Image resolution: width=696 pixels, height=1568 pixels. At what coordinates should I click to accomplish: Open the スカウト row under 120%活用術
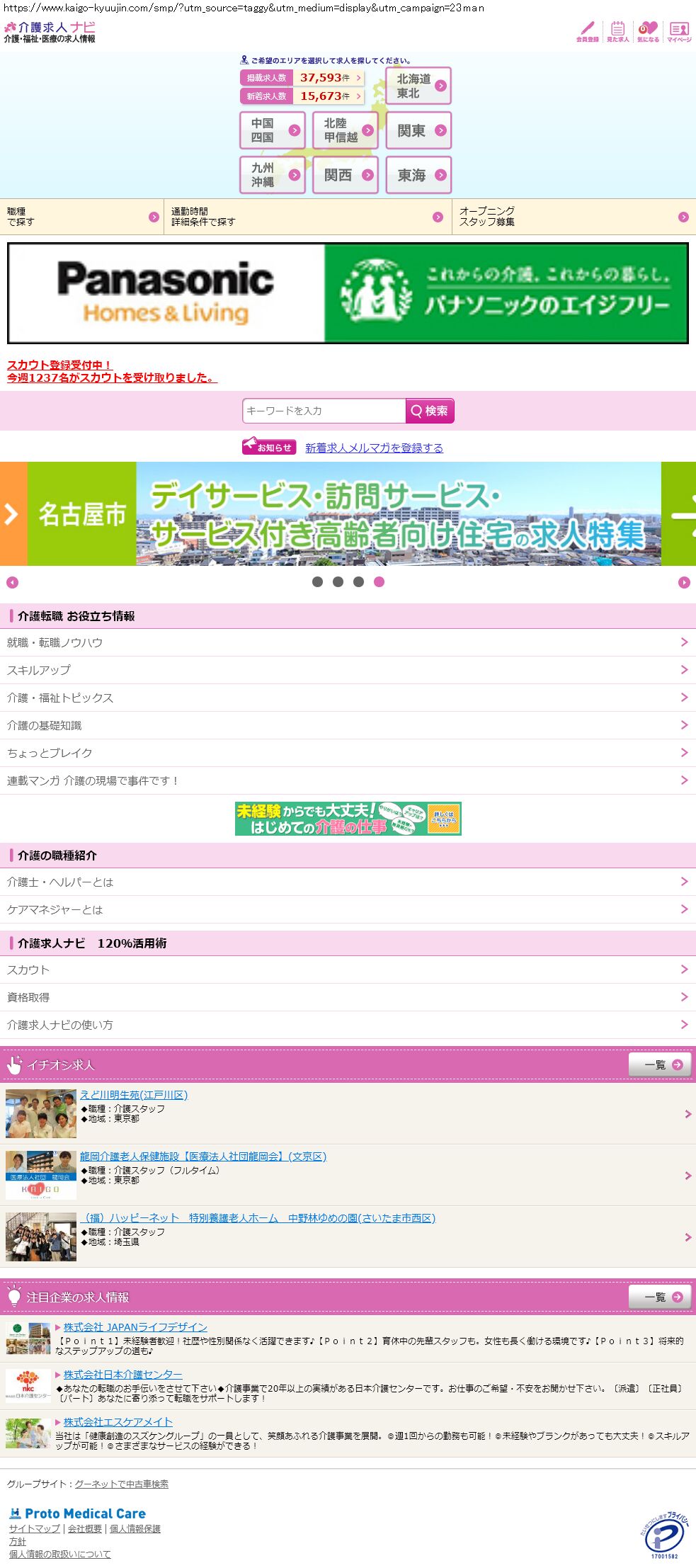click(x=348, y=970)
